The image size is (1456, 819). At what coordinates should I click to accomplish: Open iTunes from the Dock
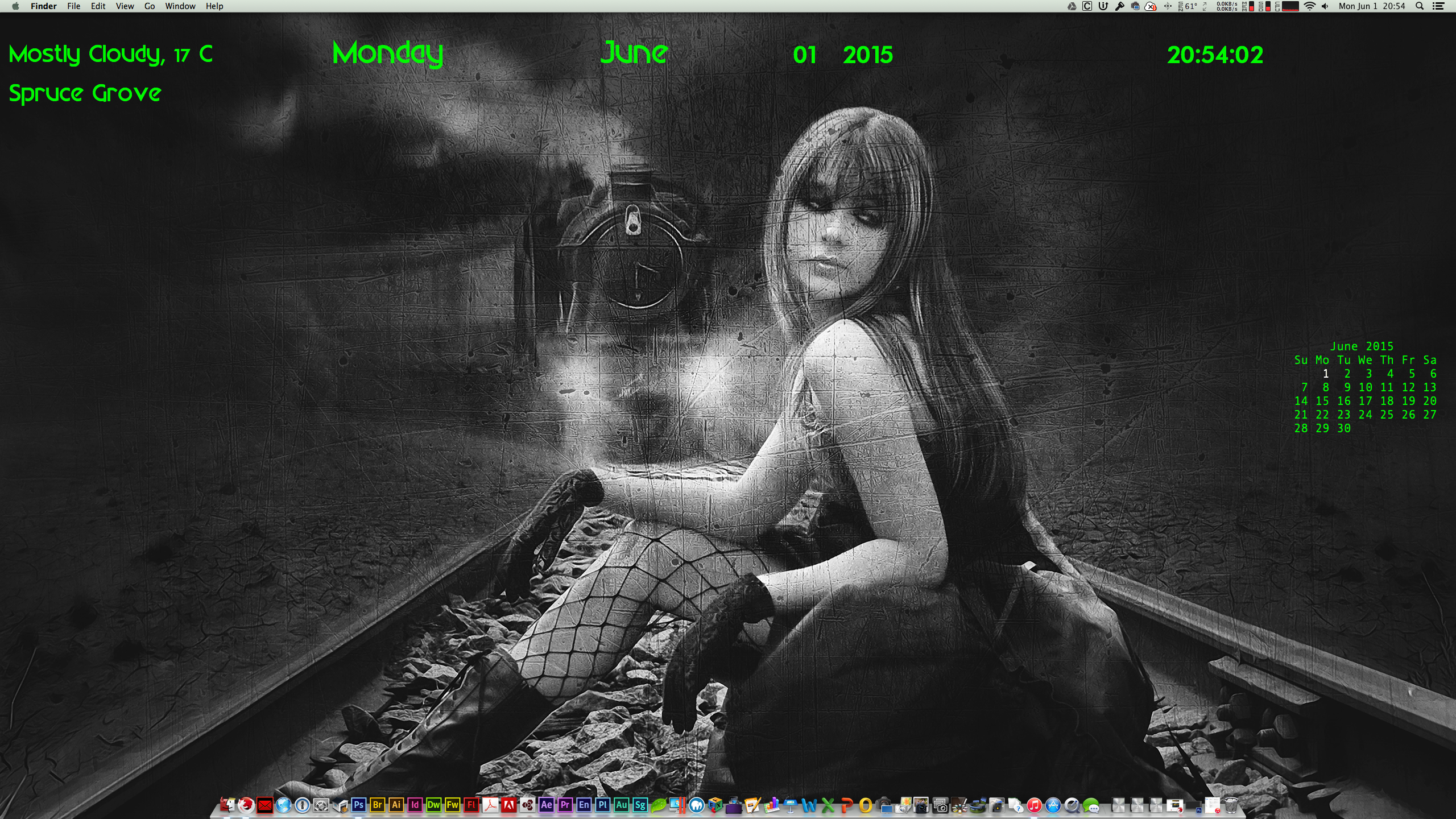(x=1034, y=805)
